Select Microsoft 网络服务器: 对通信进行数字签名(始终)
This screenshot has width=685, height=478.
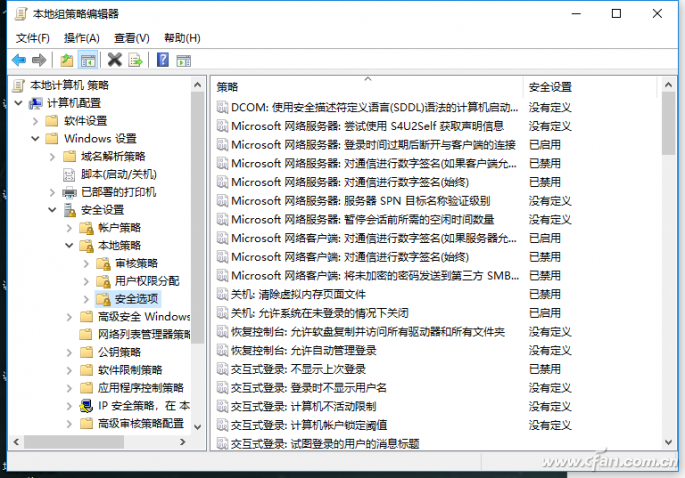pos(350,182)
